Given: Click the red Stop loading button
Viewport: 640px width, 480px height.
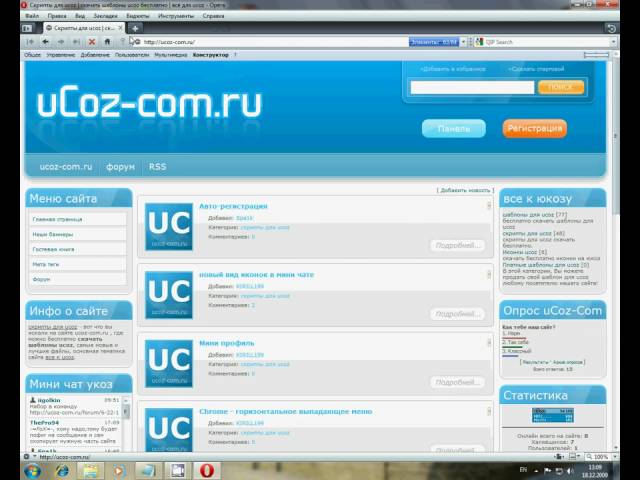Looking at the screenshot, I should (92, 42).
